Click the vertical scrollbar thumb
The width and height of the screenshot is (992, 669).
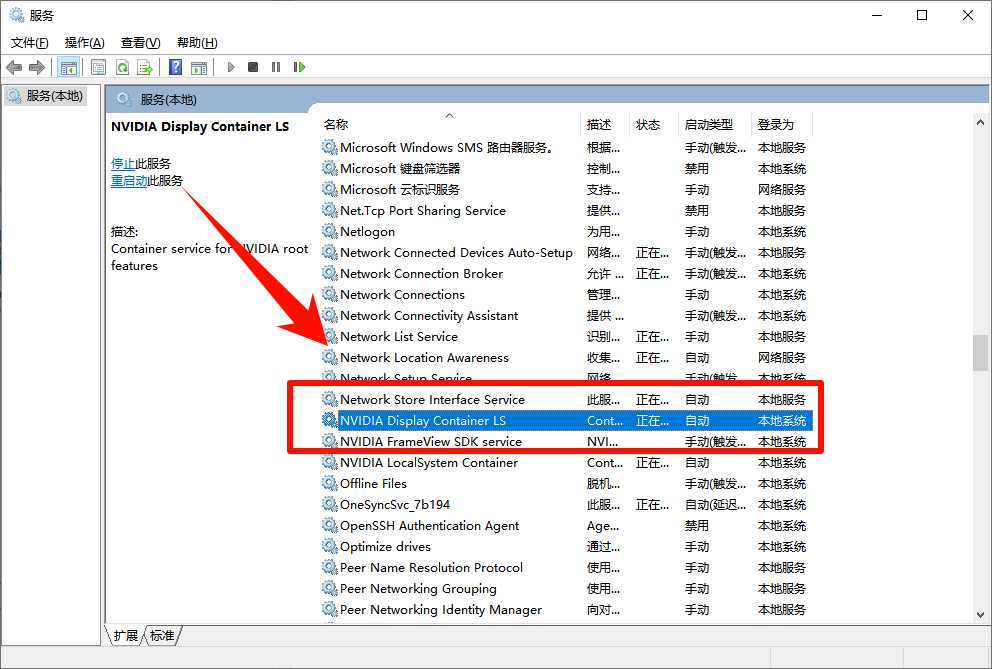click(x=980, y=353)
